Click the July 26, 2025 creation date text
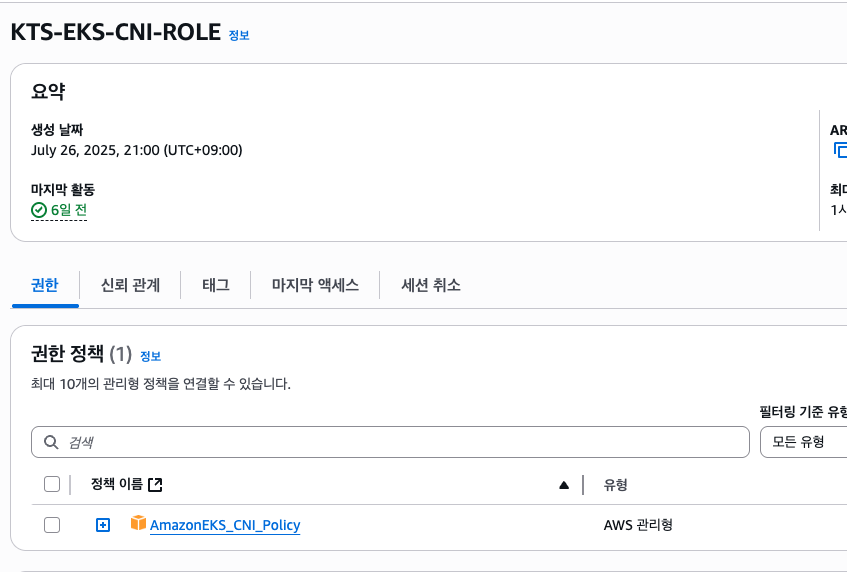This screenshot has height=572, width=847. point(137,150)
